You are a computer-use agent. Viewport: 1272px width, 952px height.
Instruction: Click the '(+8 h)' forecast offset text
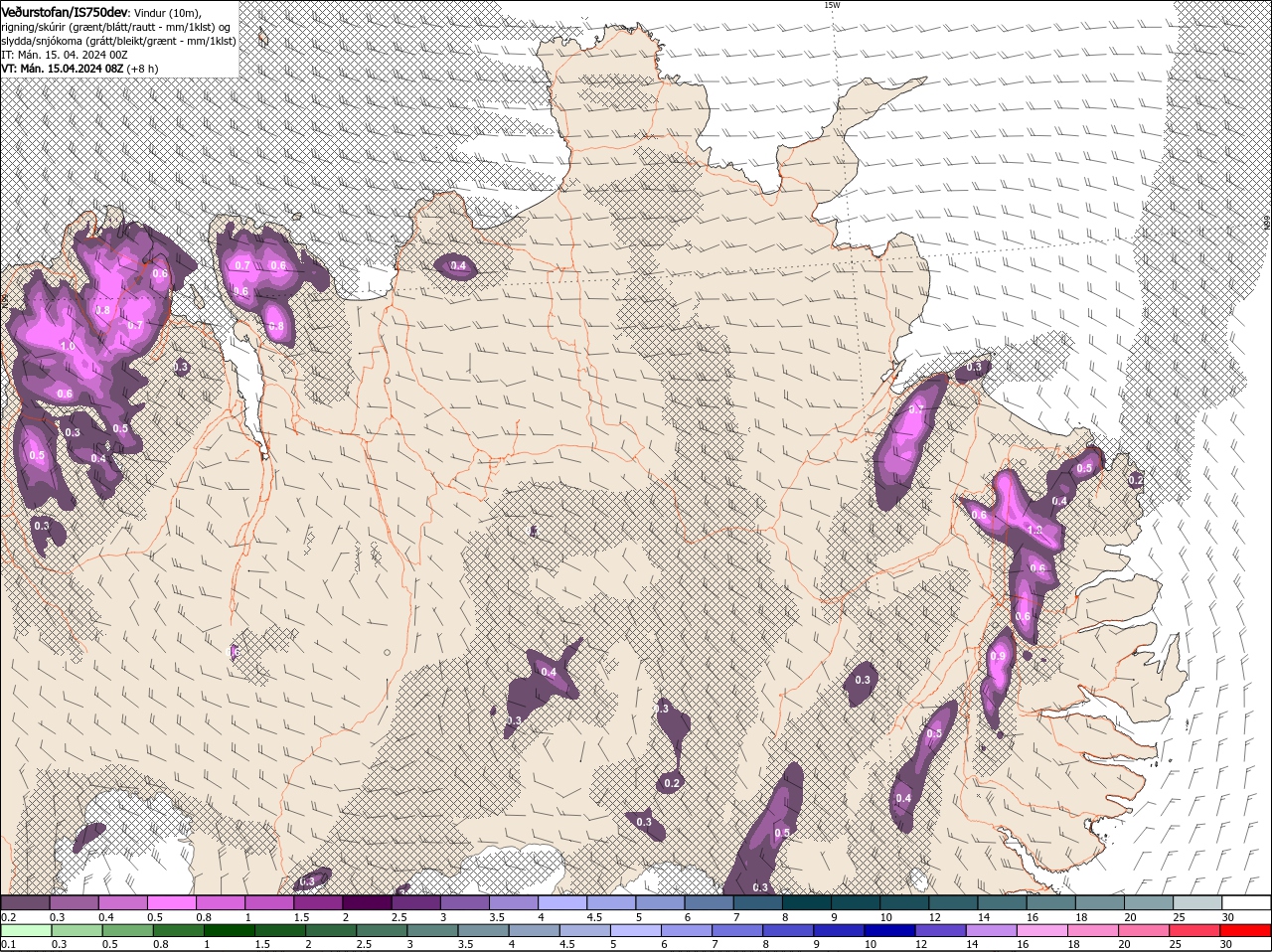(x=143, y=69)
